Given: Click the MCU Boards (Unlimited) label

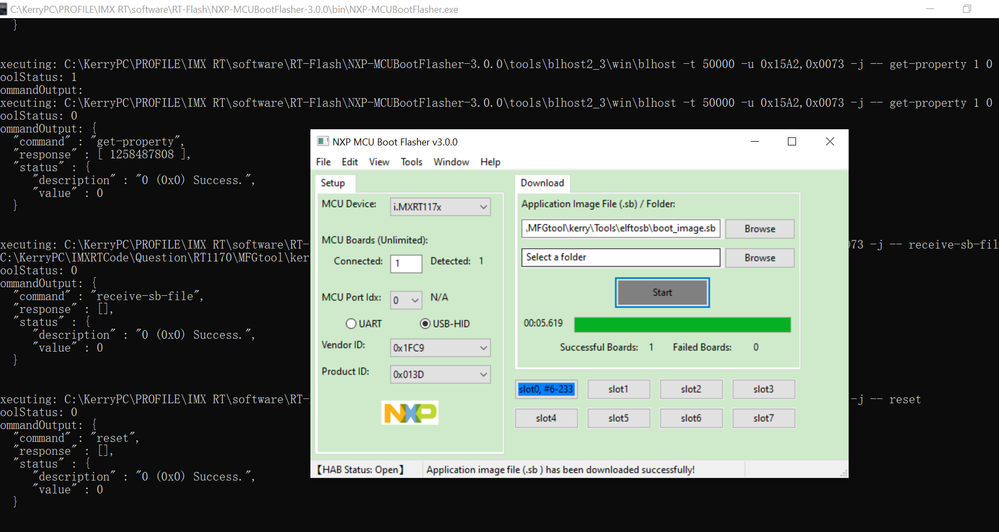Looking at the screenshot, I should (x=375, y=240).
